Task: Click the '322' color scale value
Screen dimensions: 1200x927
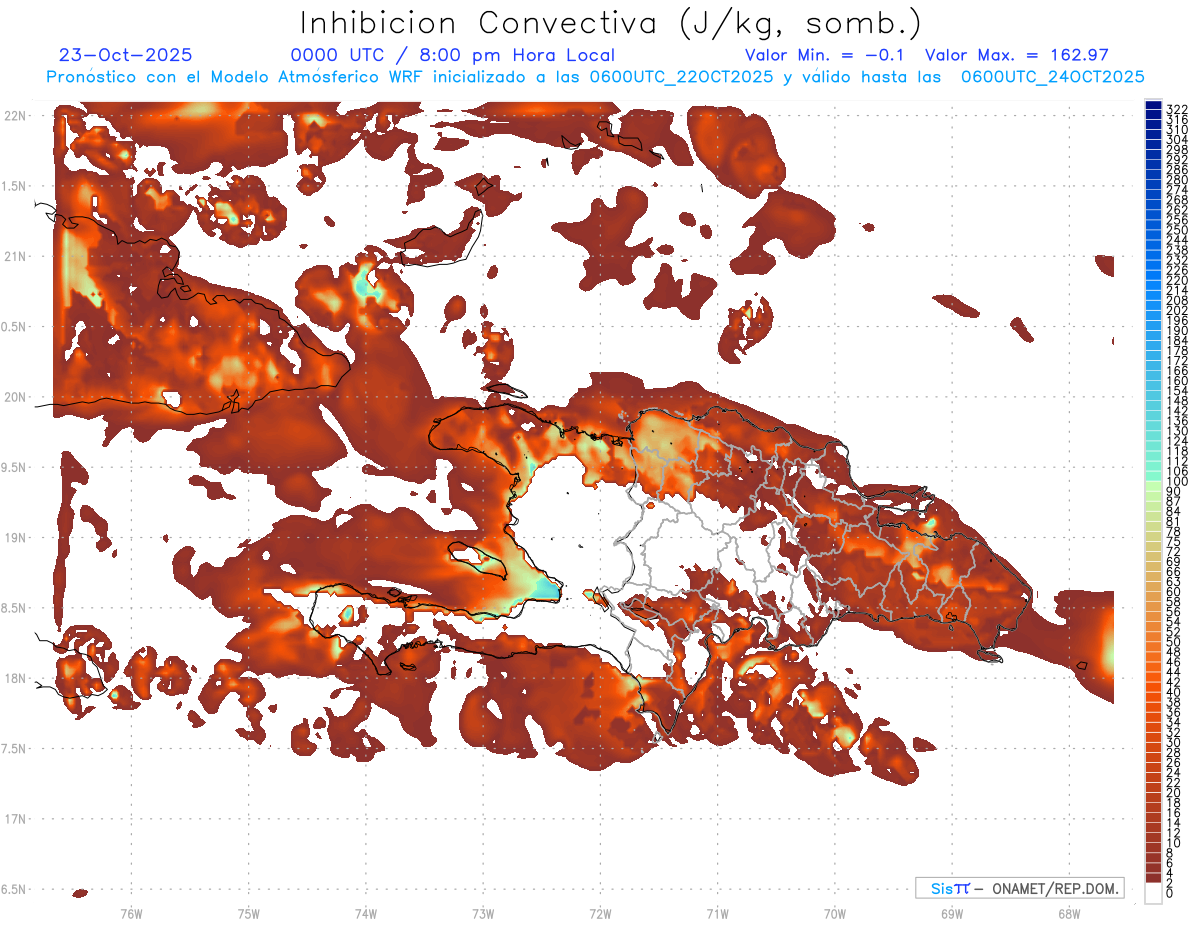Action: (1177, 109)
